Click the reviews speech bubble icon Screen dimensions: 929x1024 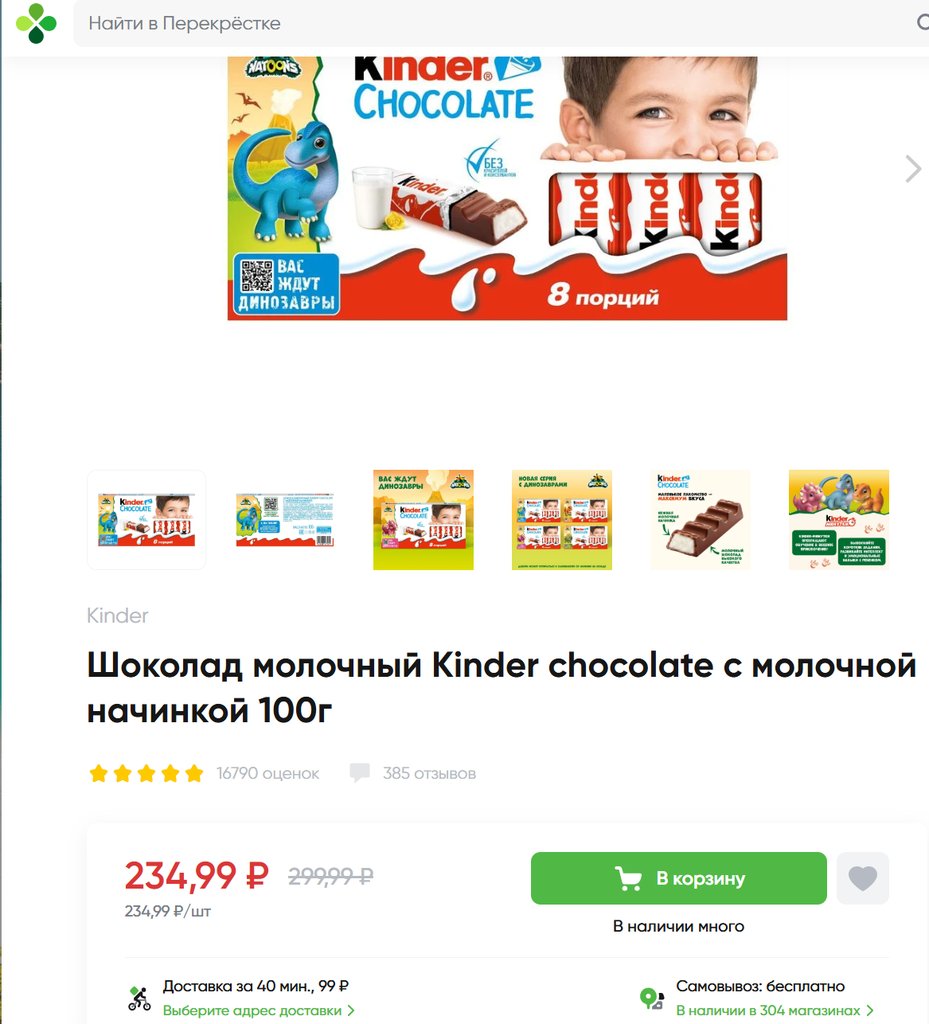point(360,773)
